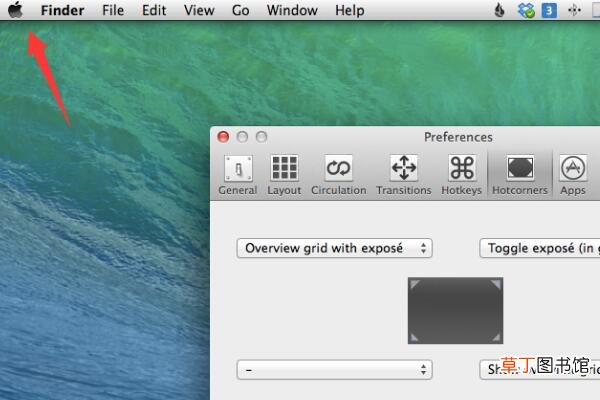The width and height of the screenshot is (600, 400).
Task: Click the flame icon in menu bar
Action: click(499, 10)
